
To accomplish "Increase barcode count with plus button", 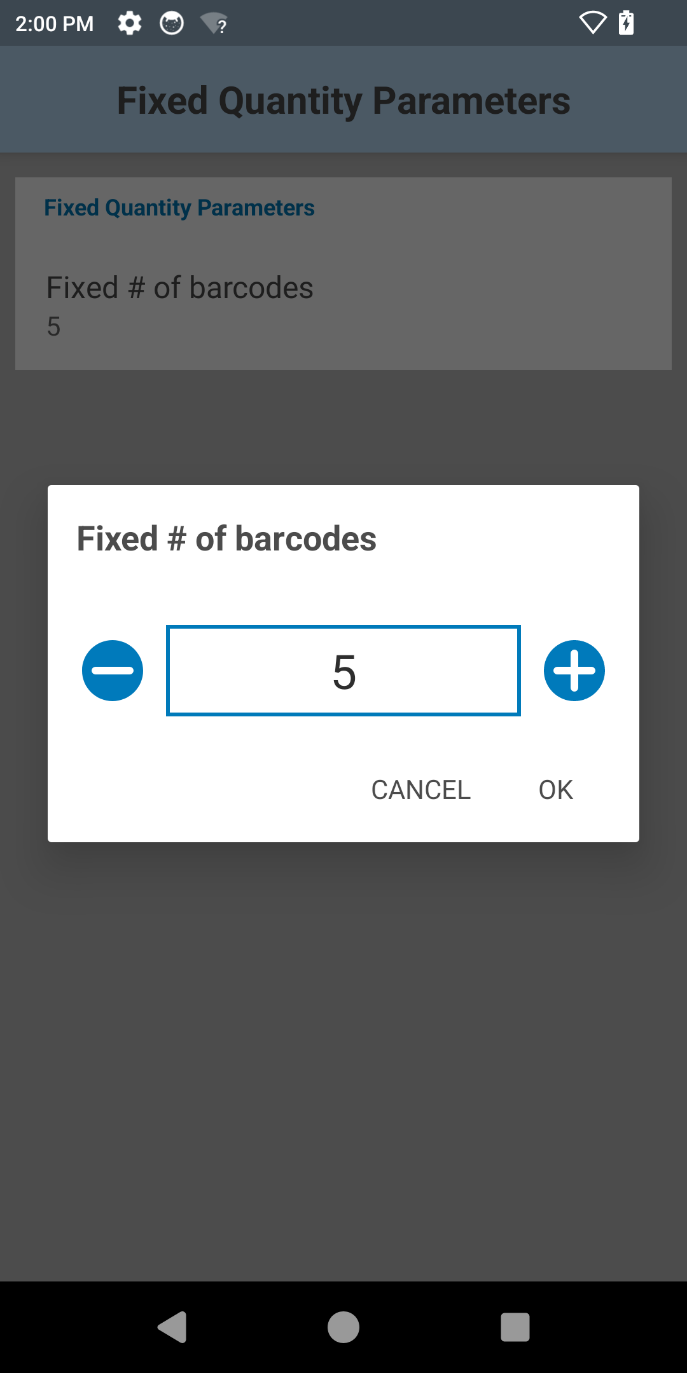I will point(574,671).
